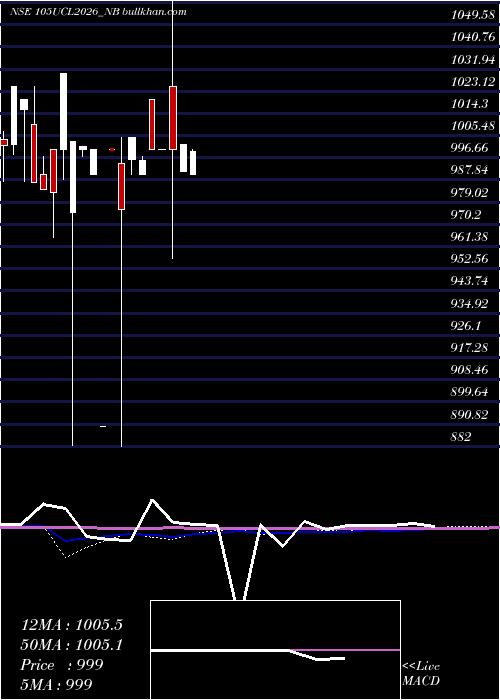
Task: Click the small red dot doji candle
Action: click(112, 150)
